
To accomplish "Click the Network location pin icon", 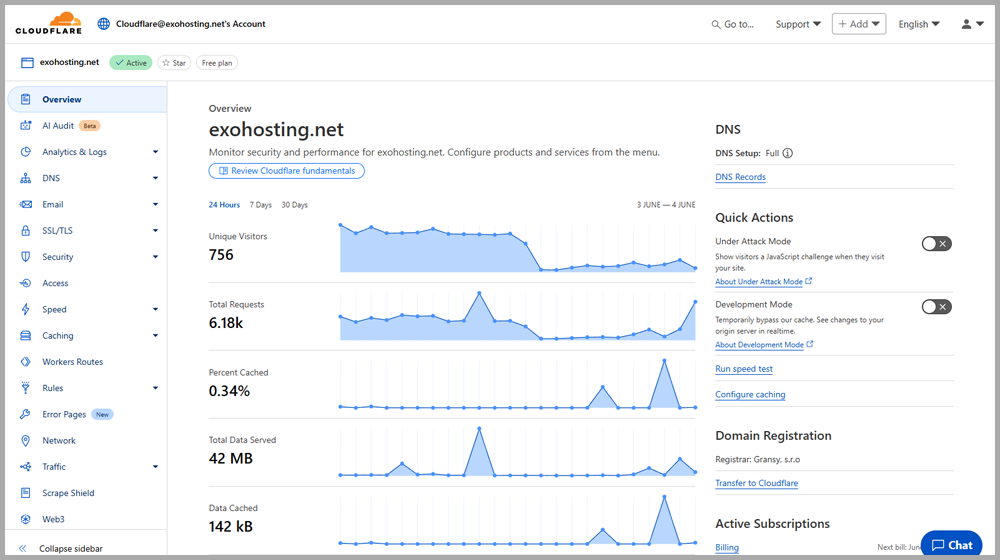I will [x=26, y=441].
